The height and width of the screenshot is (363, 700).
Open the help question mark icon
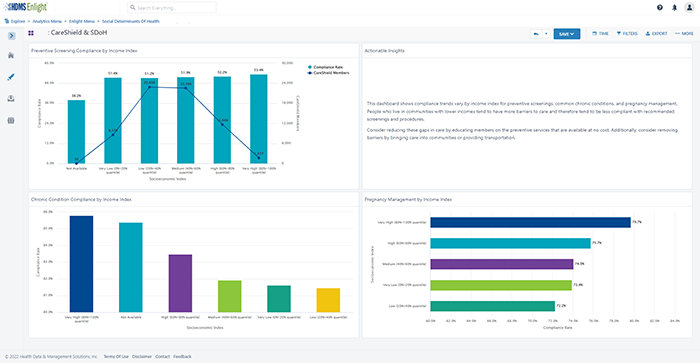tap(659, 8)
